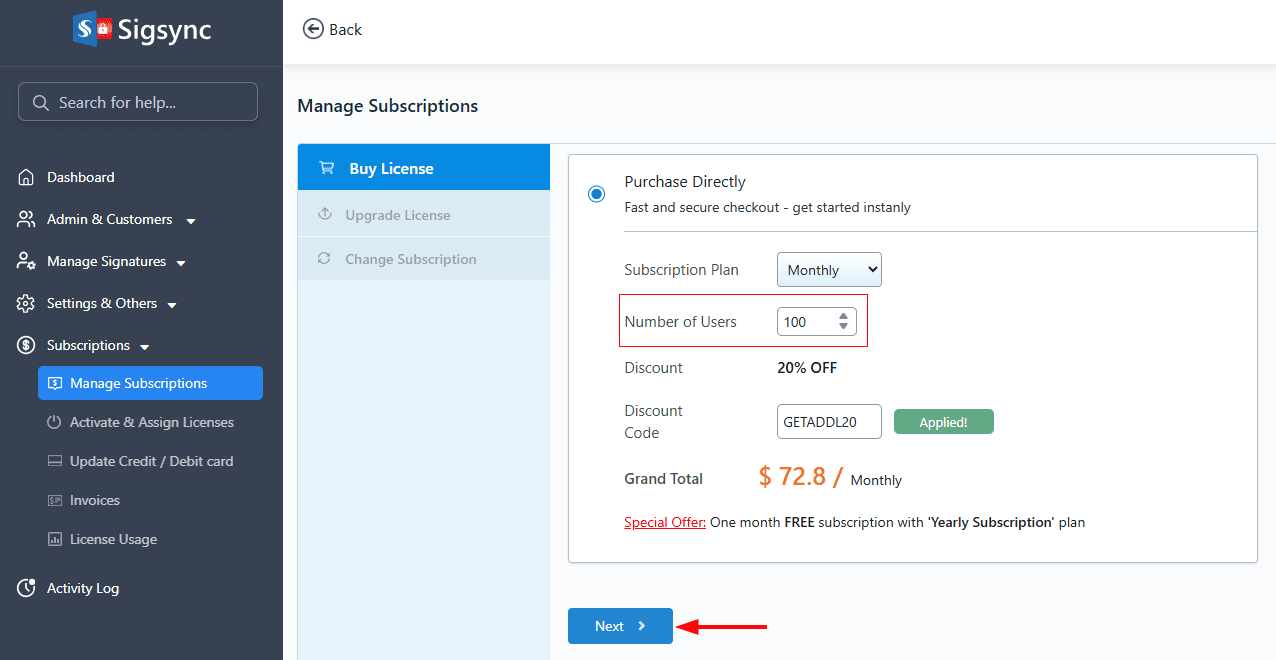Screen dimensions: 1276x660
Task: Click the Update Credit / Debit card icon
Action: coord(54,461)
